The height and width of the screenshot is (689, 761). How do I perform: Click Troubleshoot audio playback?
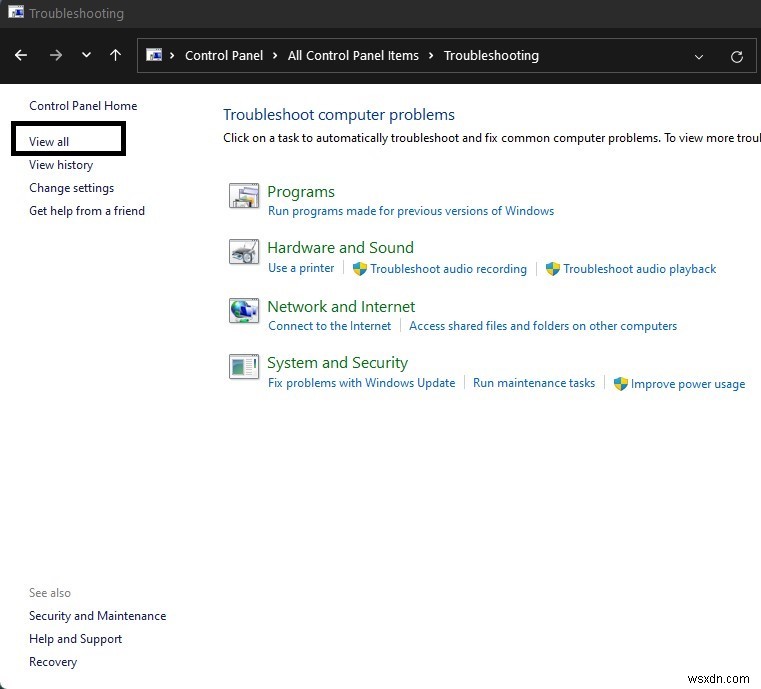click(640, 269)
